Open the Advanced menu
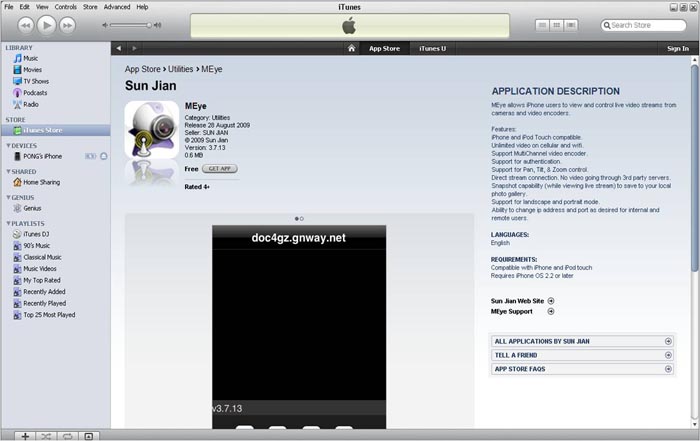 click(x=117, y=7)
